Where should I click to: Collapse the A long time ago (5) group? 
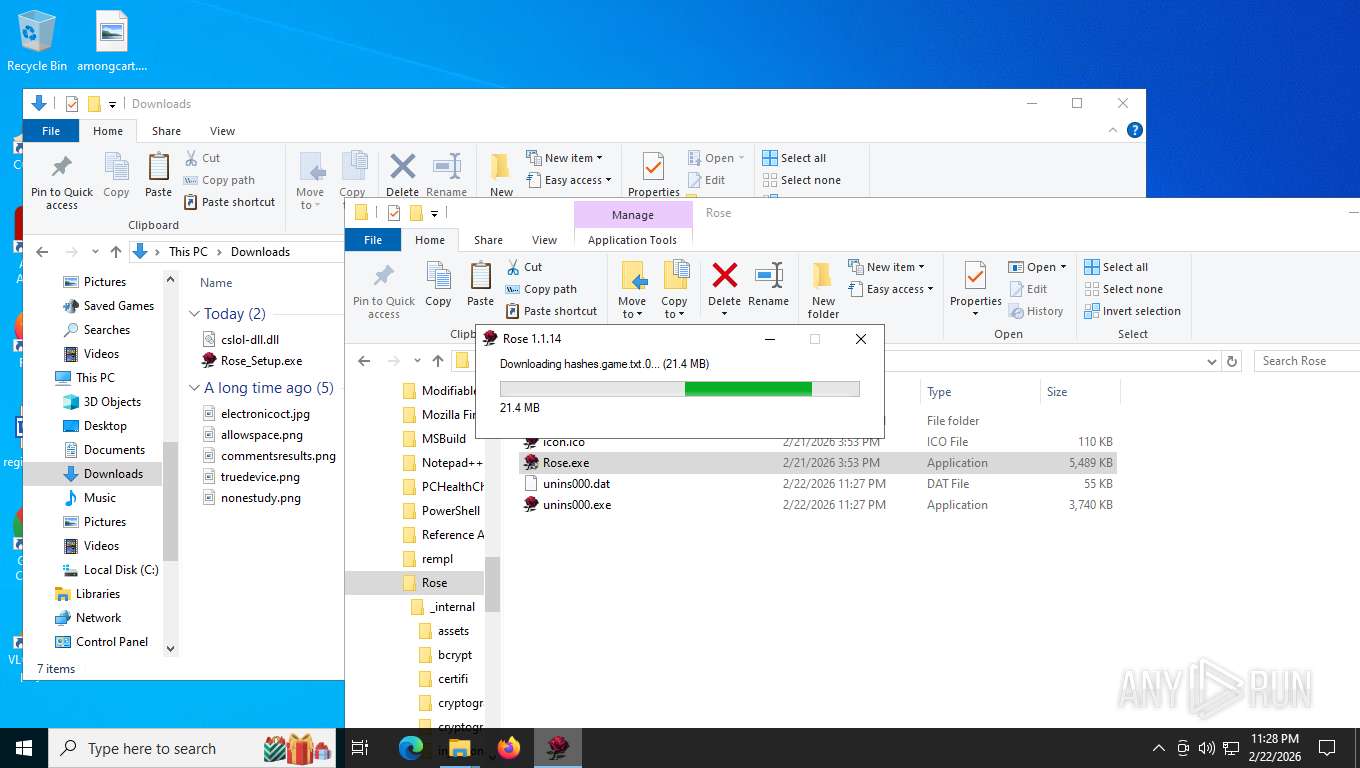pos(194,388)
